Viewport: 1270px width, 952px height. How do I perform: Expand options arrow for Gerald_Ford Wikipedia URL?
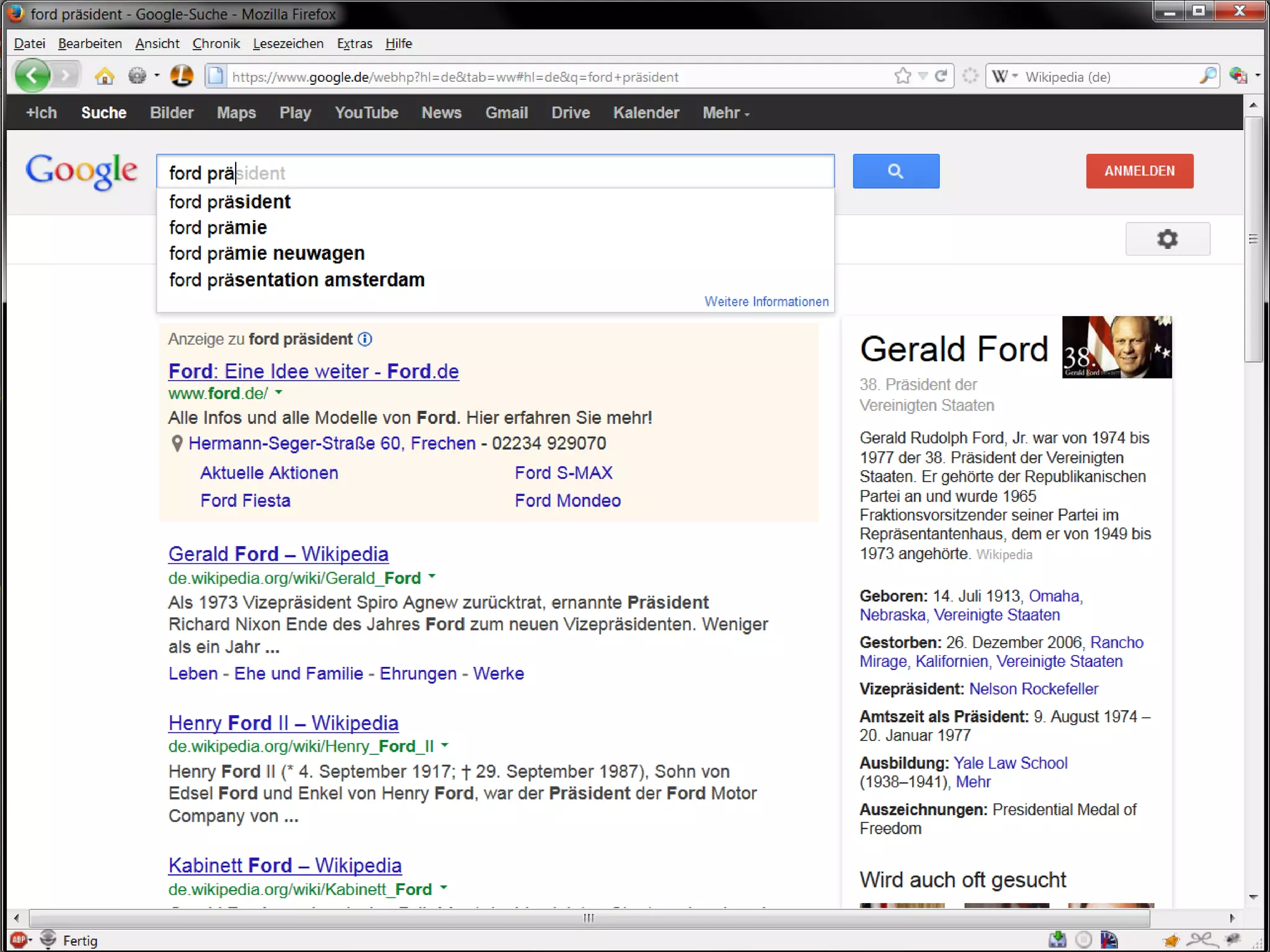tap(432, 577)
